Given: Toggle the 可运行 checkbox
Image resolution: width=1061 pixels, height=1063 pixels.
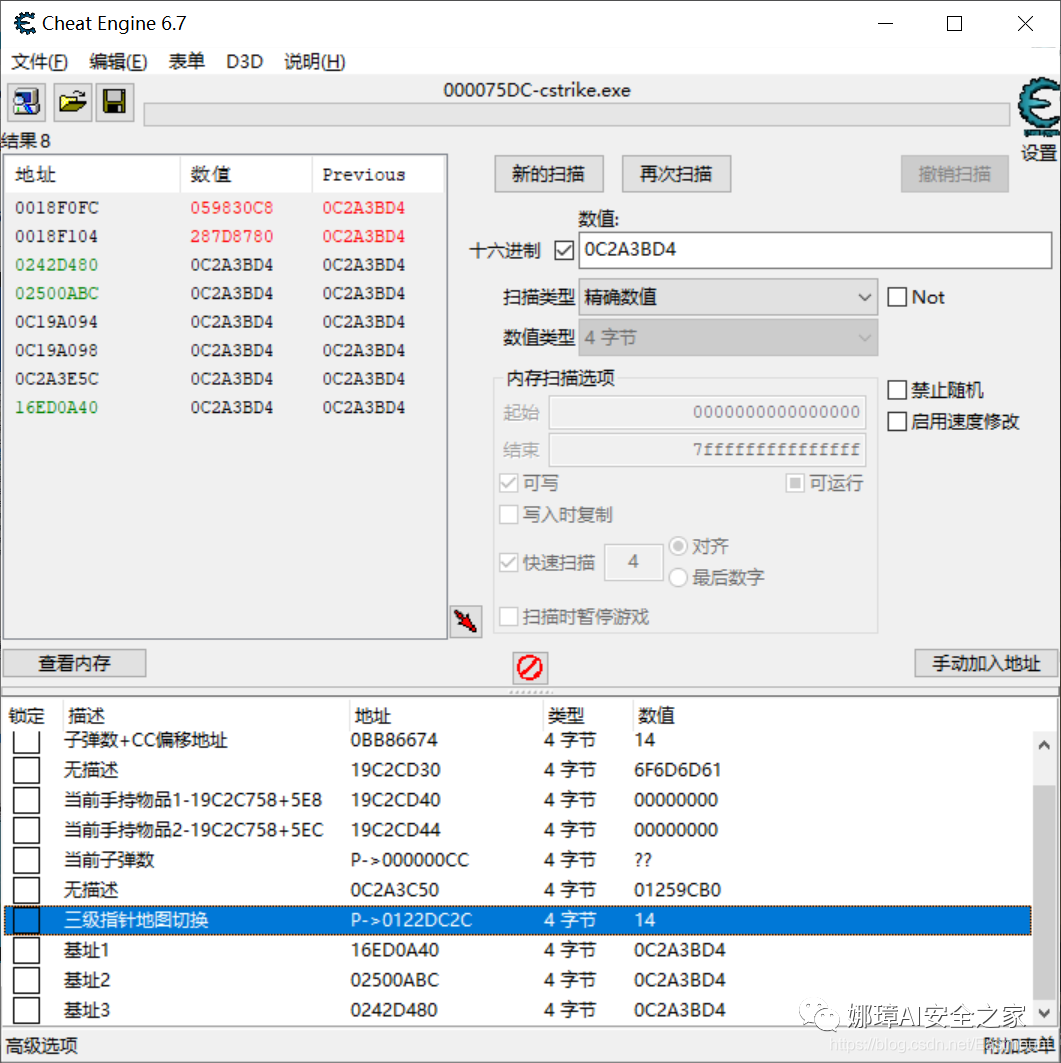Looking at the screenshot, I should pyautogui.click(x=795, y=483).
